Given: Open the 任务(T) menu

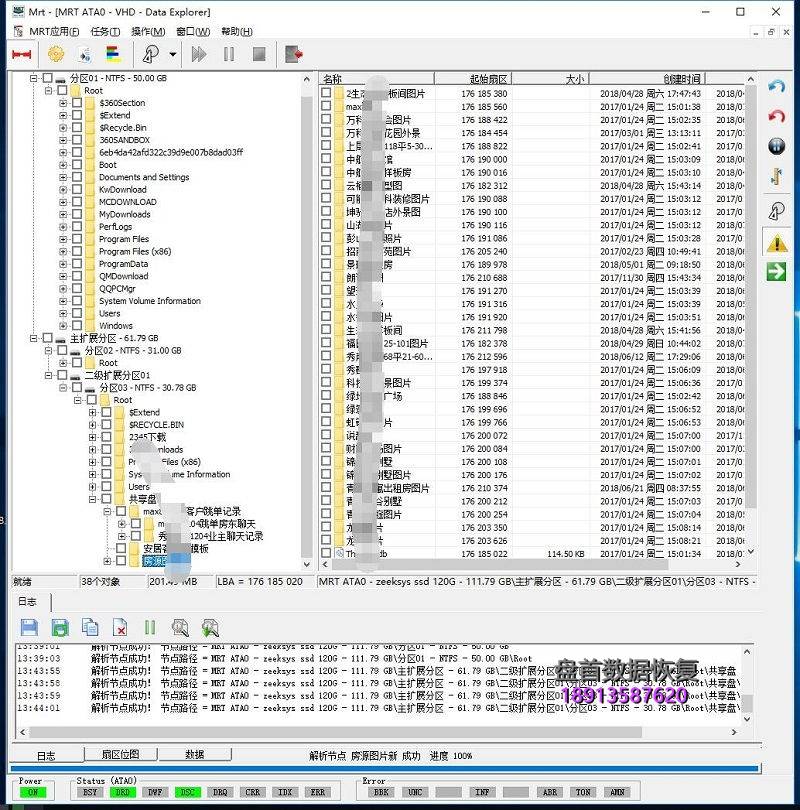Looking at the screenshot, I should [105, 32].
